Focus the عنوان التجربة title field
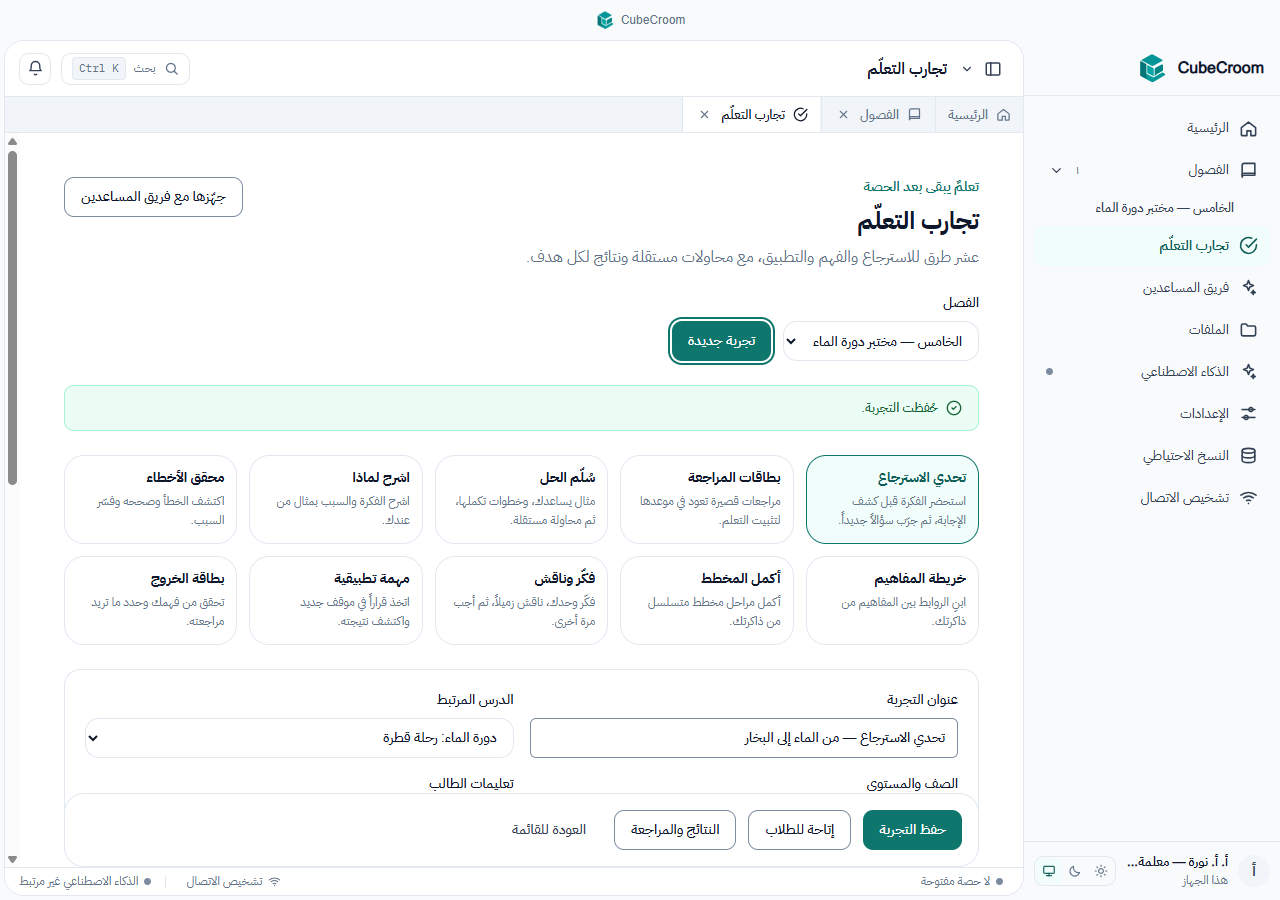This screenshot has height=900, width=1280. tap(744, 738)
